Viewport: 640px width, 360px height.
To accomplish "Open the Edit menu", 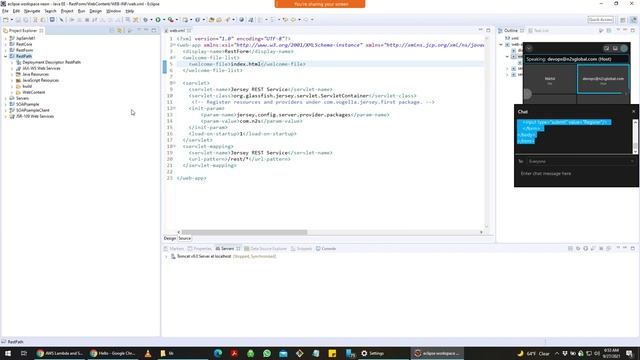I will [16, 11].
